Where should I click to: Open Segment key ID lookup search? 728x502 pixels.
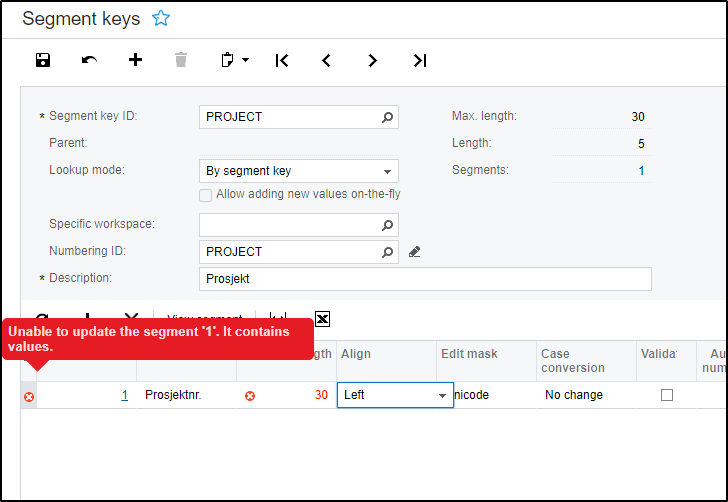387,117
